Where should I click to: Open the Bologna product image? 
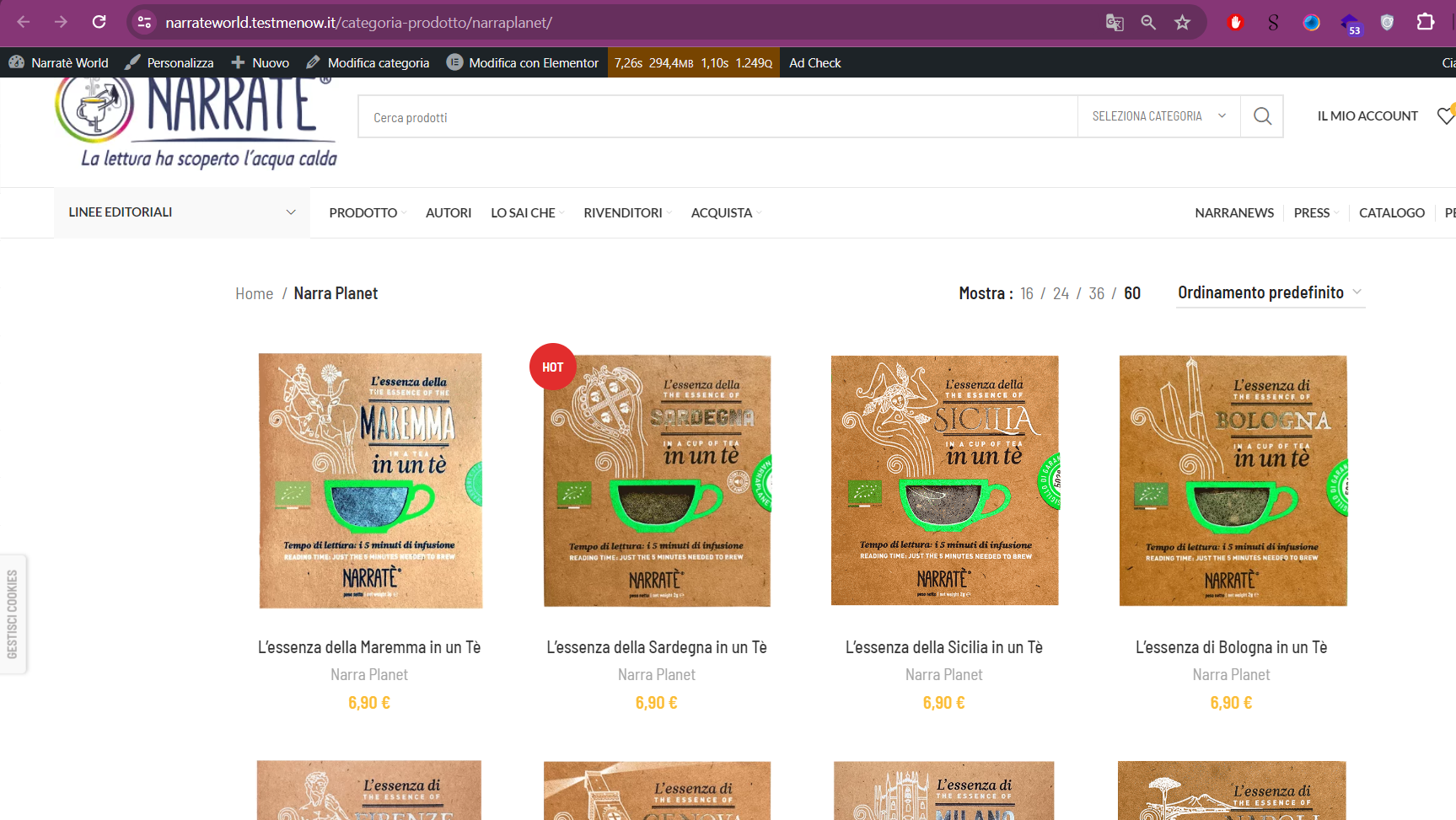1233,480
